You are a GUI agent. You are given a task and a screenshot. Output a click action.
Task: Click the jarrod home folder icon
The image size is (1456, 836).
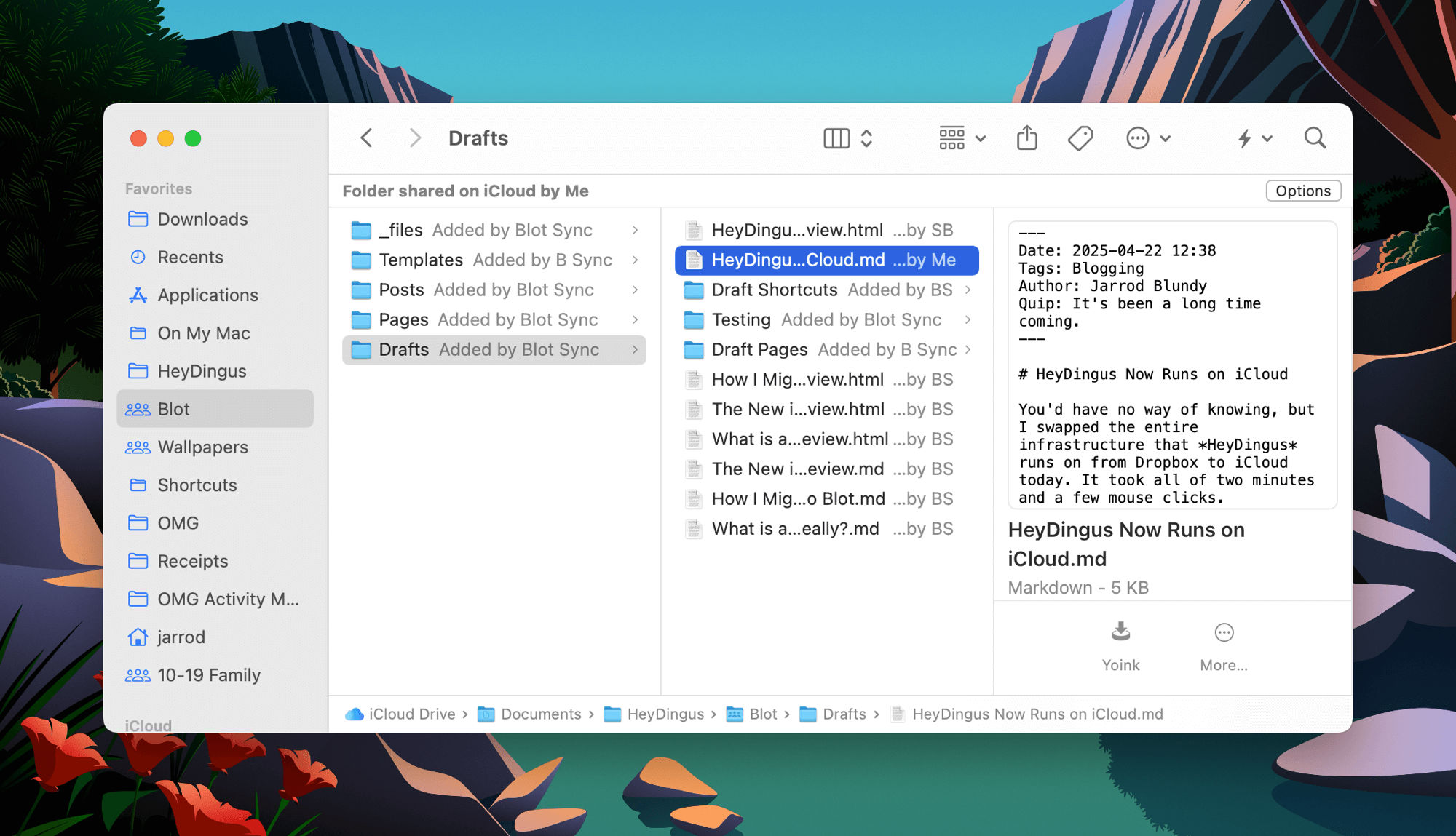[138, 637]
